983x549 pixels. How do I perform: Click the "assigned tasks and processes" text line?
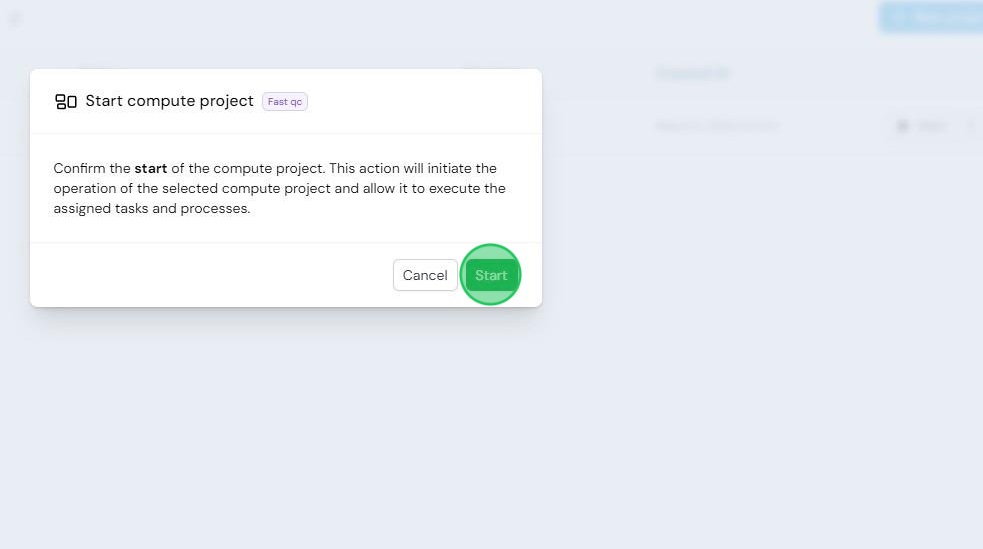click(152, 209)
